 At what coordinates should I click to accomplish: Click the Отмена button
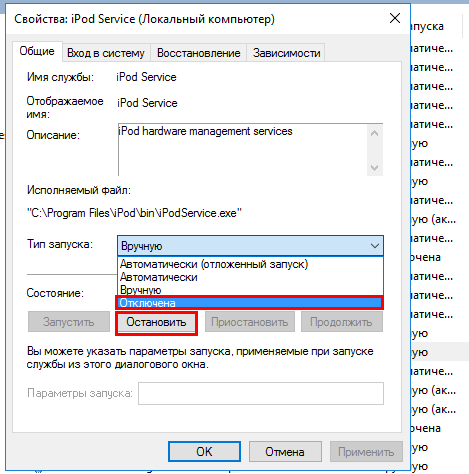click(x=285, y=452)
